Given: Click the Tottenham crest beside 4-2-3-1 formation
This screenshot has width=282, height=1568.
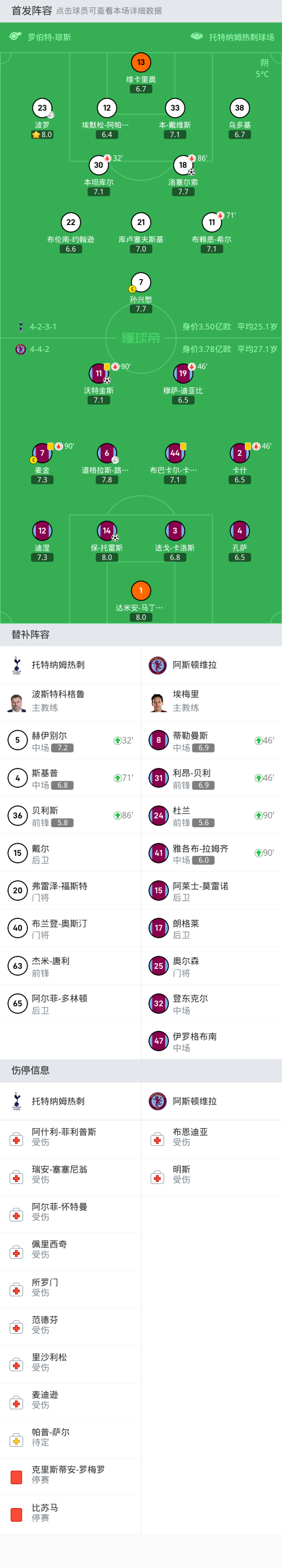Looking at the screenshot, I should [x=21, y=326].
